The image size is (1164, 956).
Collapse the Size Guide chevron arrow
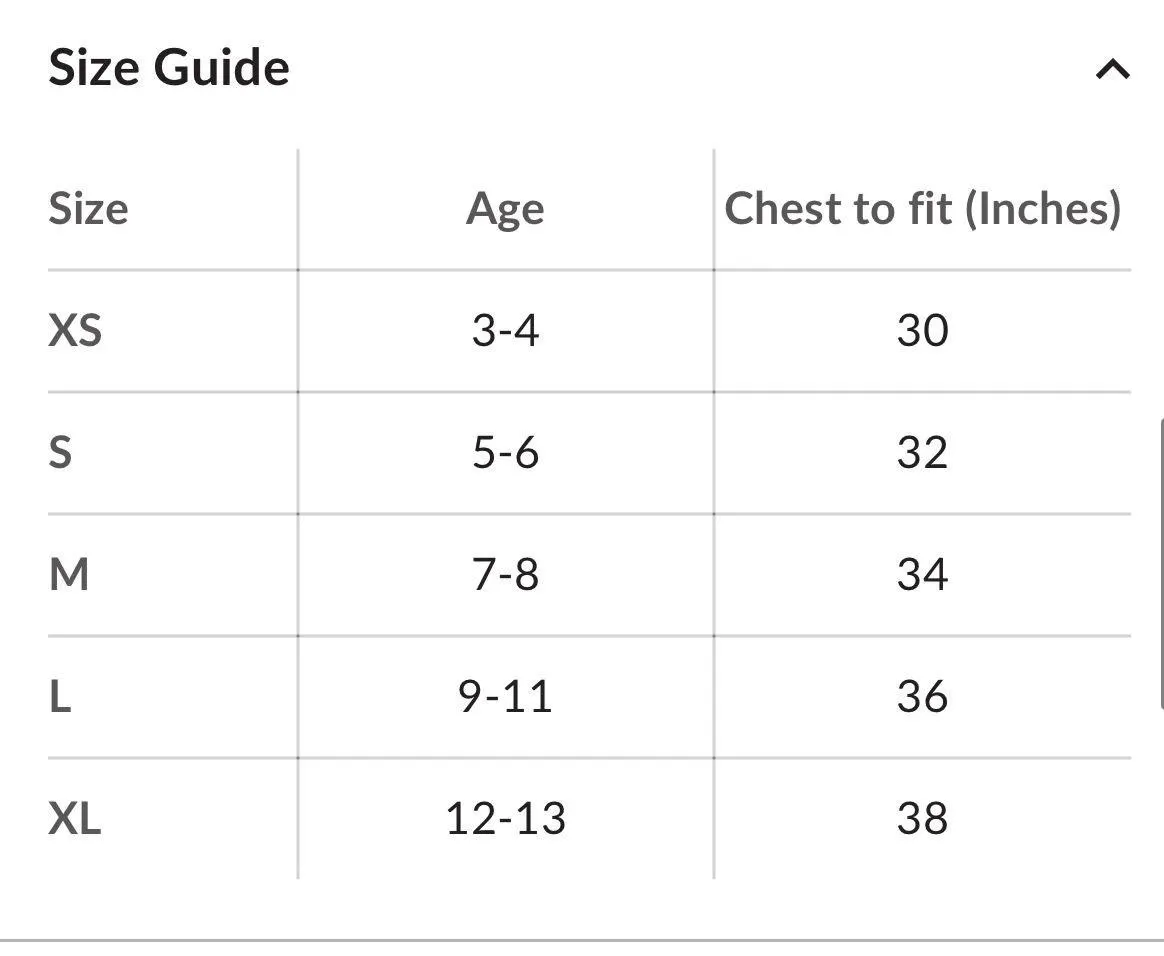[x=1112, y=69]
